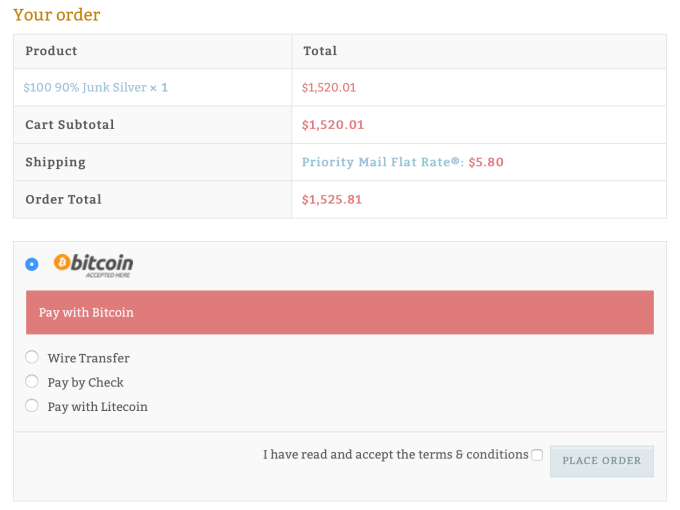Select the Pay by Check radio button
This screenshot has height=510, width=680.
coord(32,382)
